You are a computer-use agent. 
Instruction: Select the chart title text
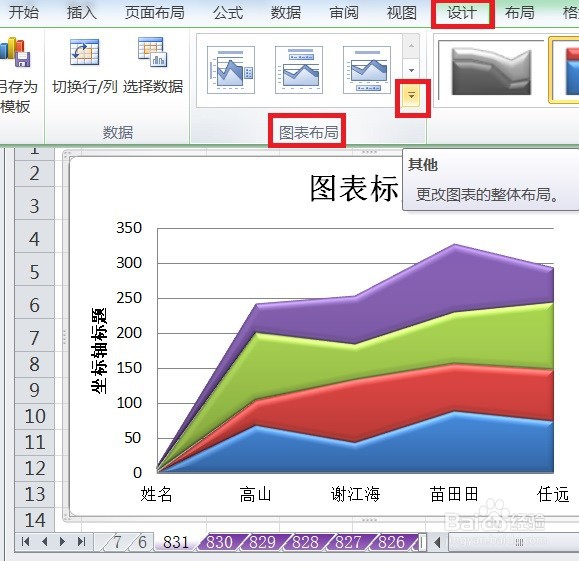[x=354, y=188]
